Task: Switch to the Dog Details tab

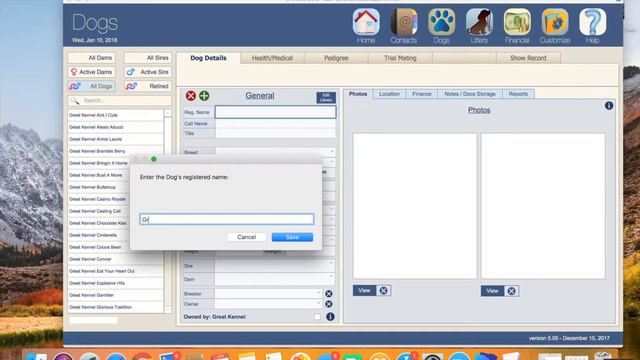Action: tap(208, 58)
